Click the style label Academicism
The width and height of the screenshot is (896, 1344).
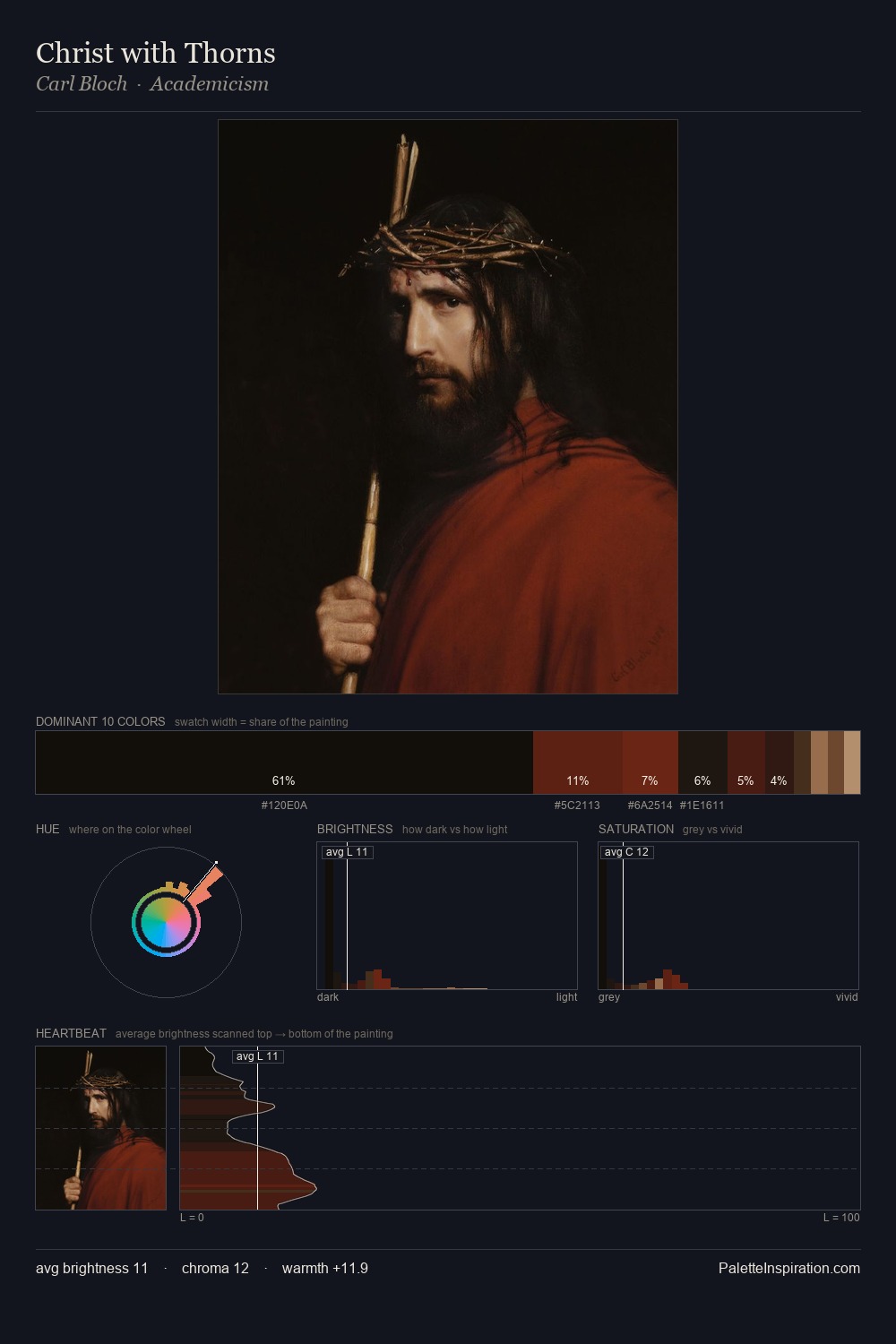coord(209,84)
